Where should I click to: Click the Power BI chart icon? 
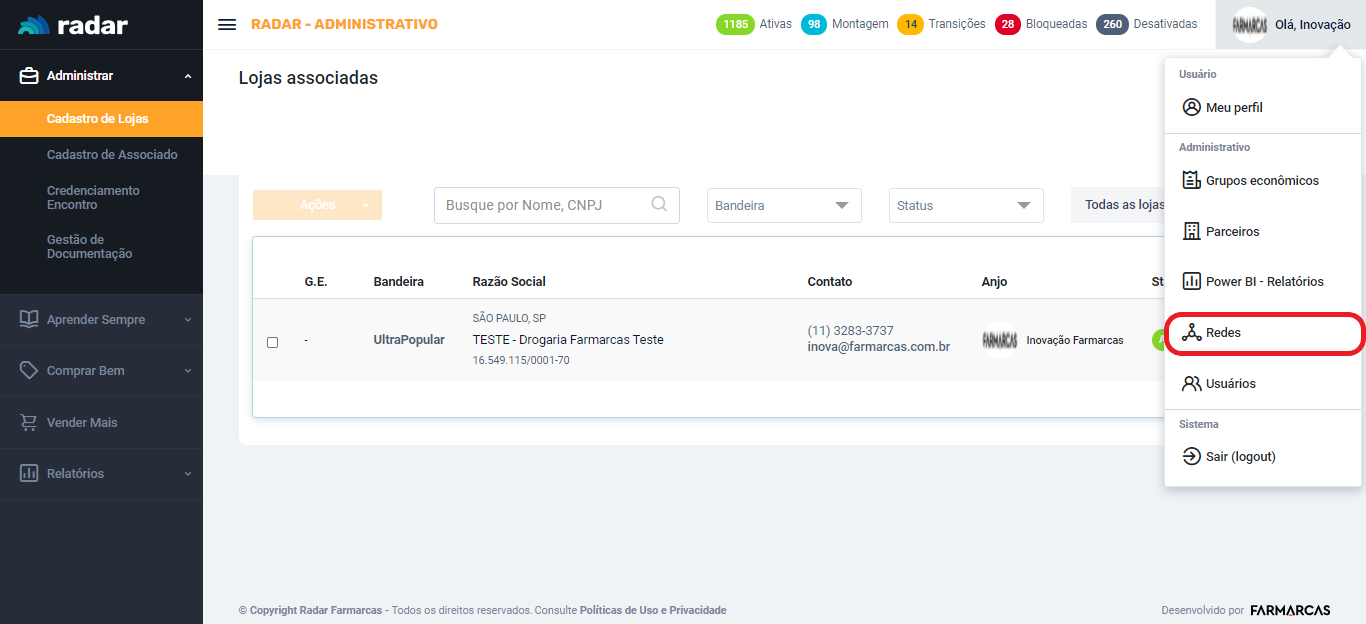(x=1191, y=281)
